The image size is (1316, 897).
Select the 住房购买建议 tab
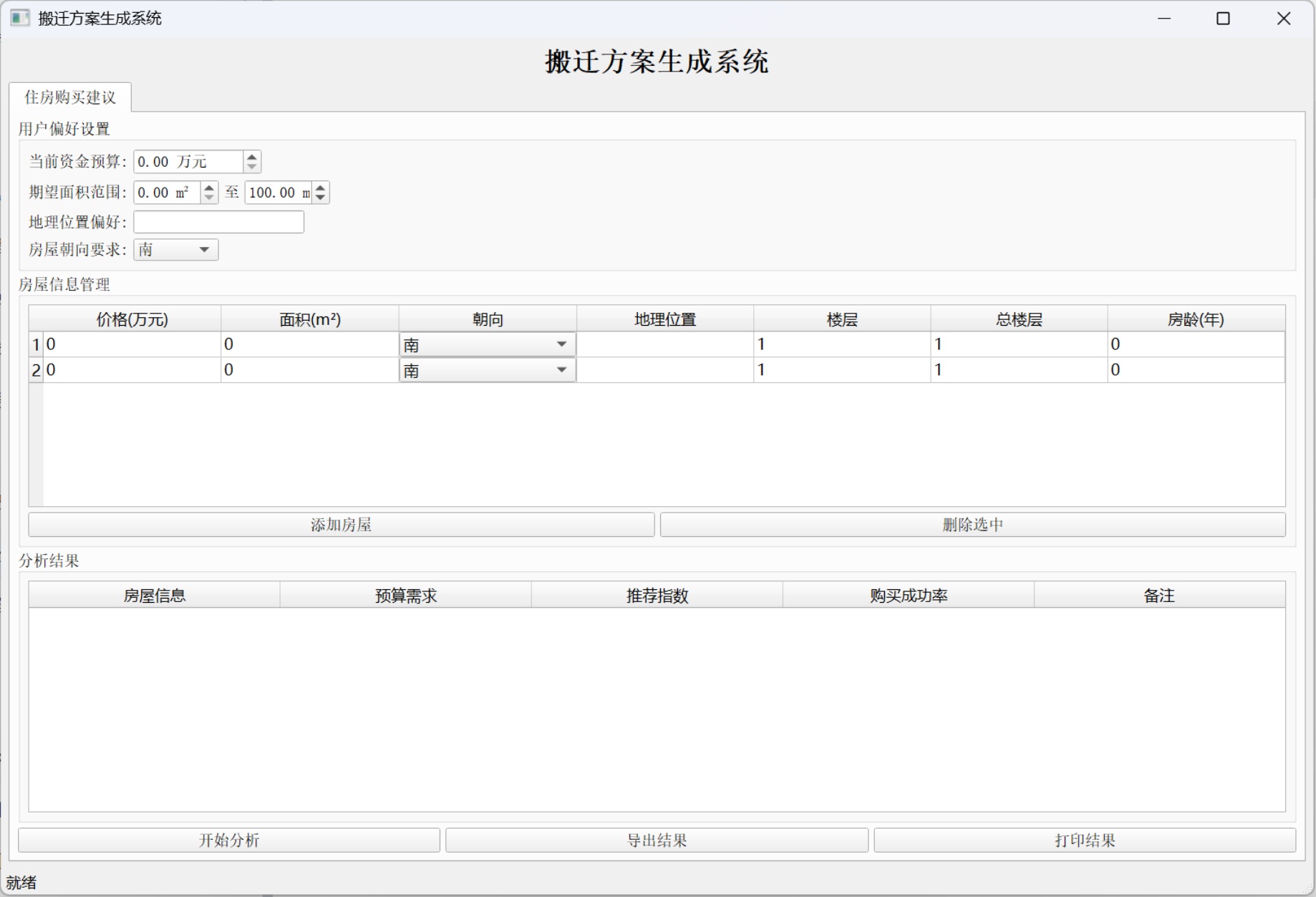pos(70,97)
